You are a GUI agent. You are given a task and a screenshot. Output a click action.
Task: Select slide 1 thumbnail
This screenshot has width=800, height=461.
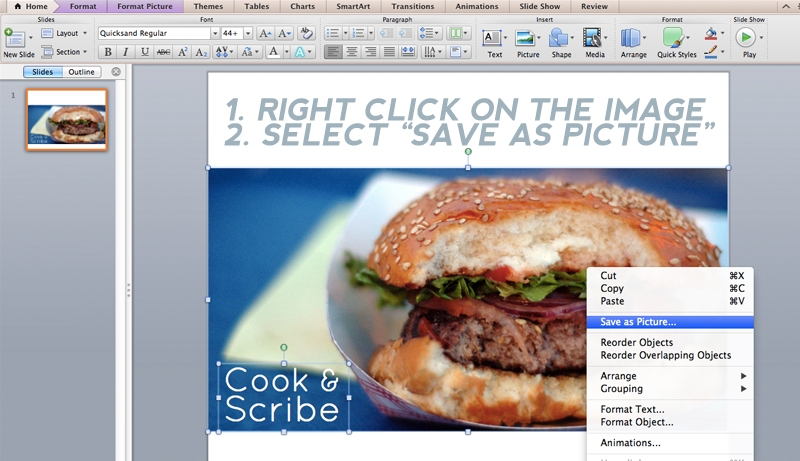click(67, 120)
